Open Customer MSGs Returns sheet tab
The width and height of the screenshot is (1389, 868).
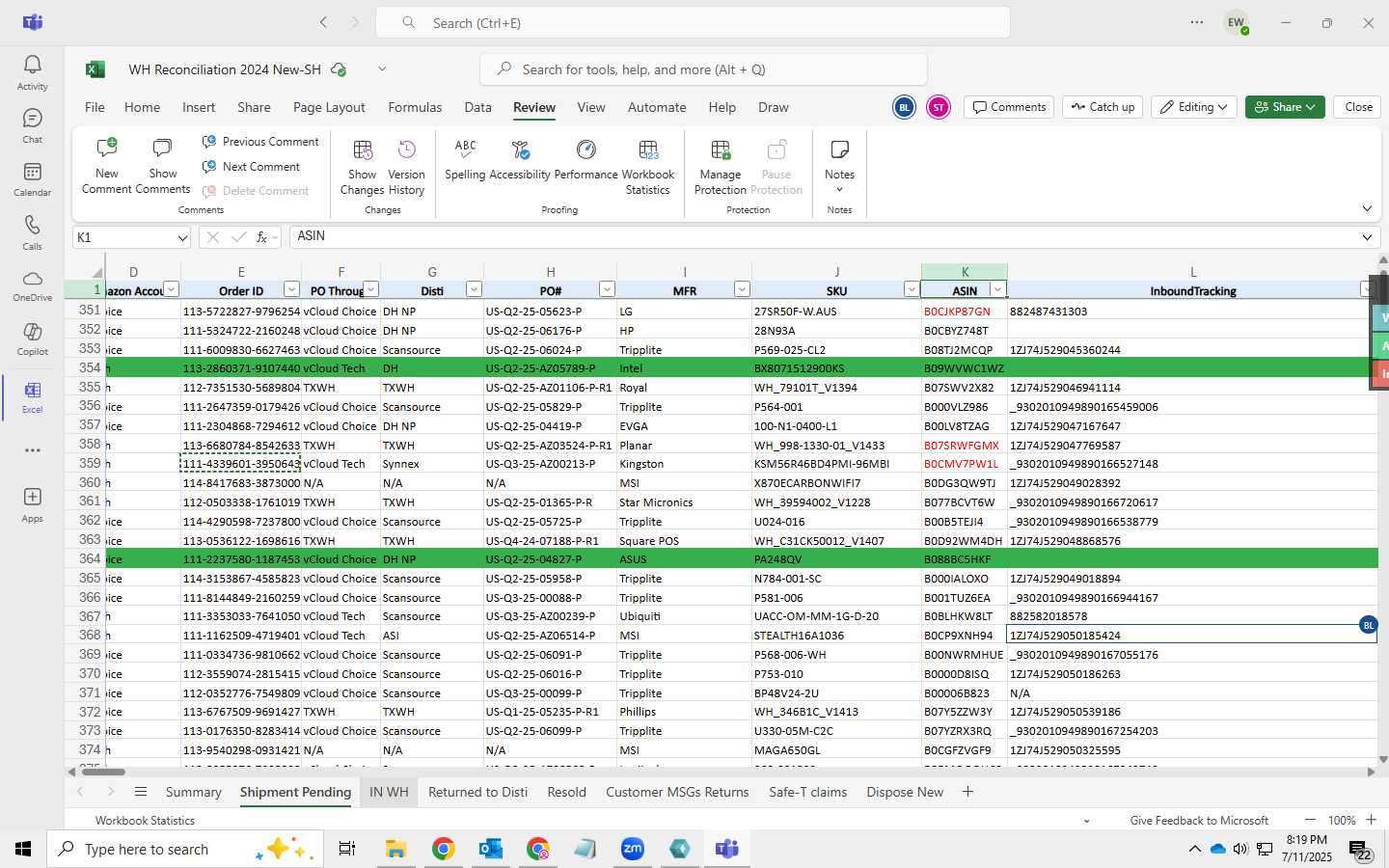tap(677, 792)
